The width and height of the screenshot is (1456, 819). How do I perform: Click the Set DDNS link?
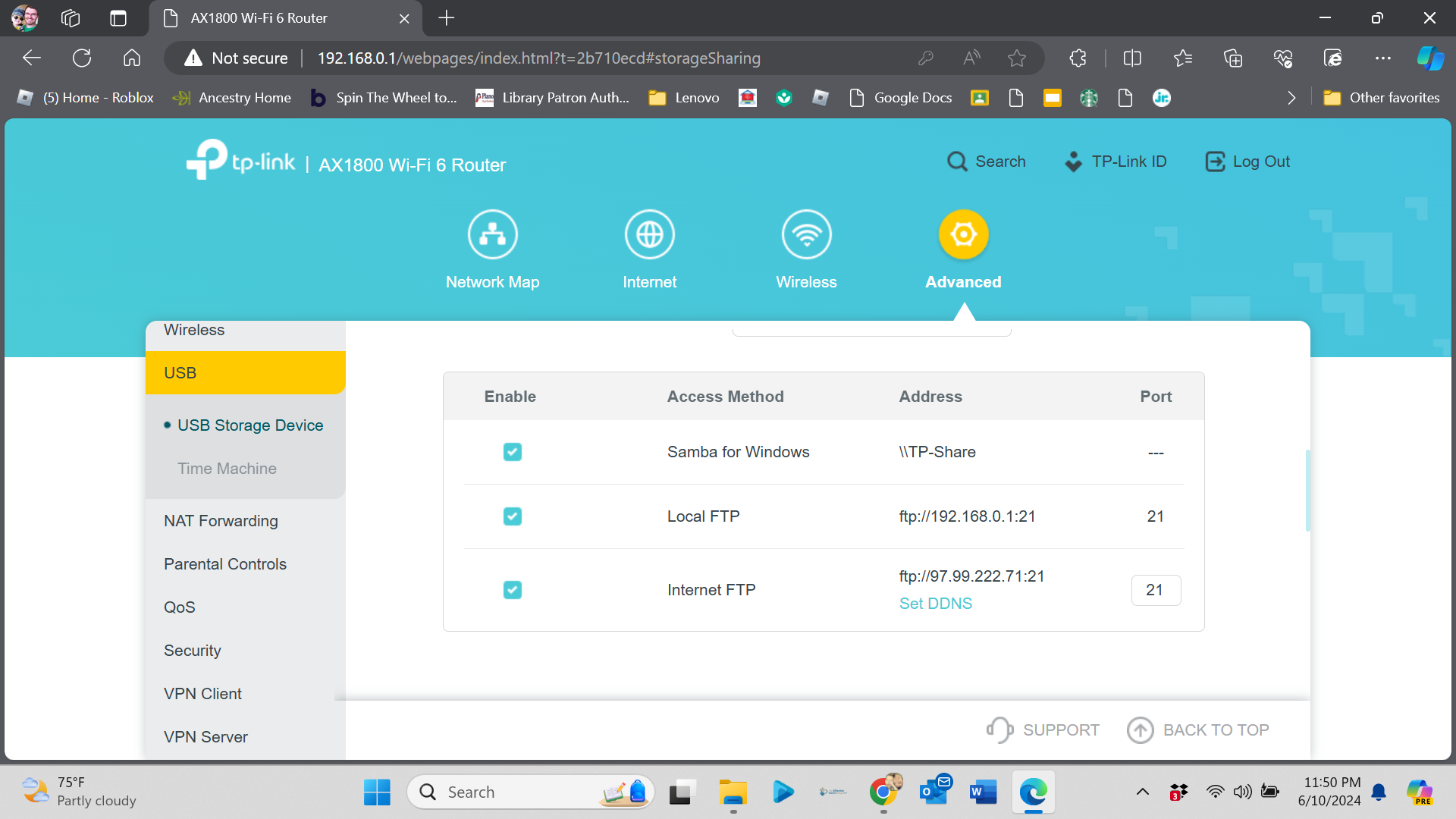[935, 604]
